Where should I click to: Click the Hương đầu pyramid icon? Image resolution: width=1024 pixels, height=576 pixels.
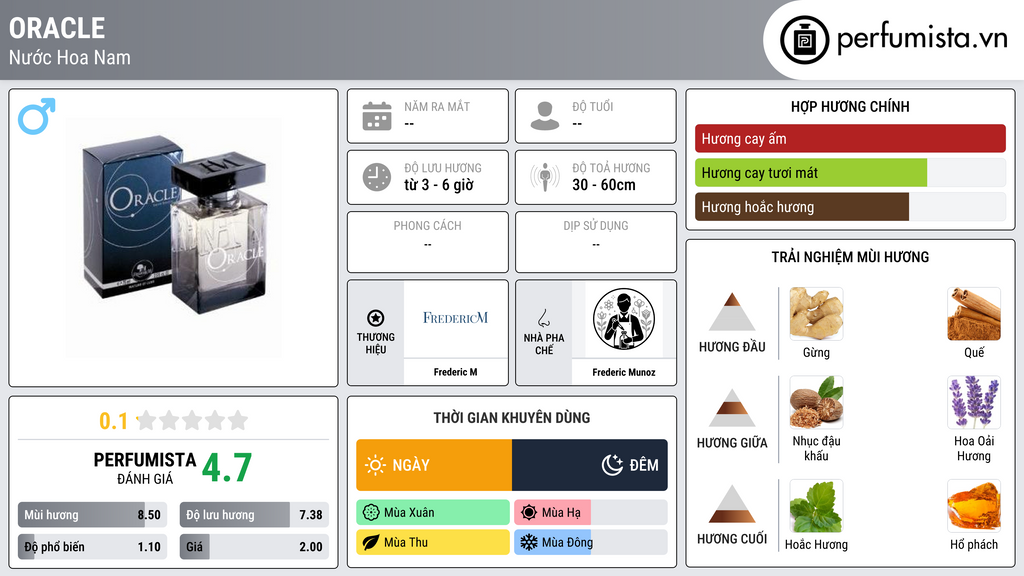coord(732,312)
